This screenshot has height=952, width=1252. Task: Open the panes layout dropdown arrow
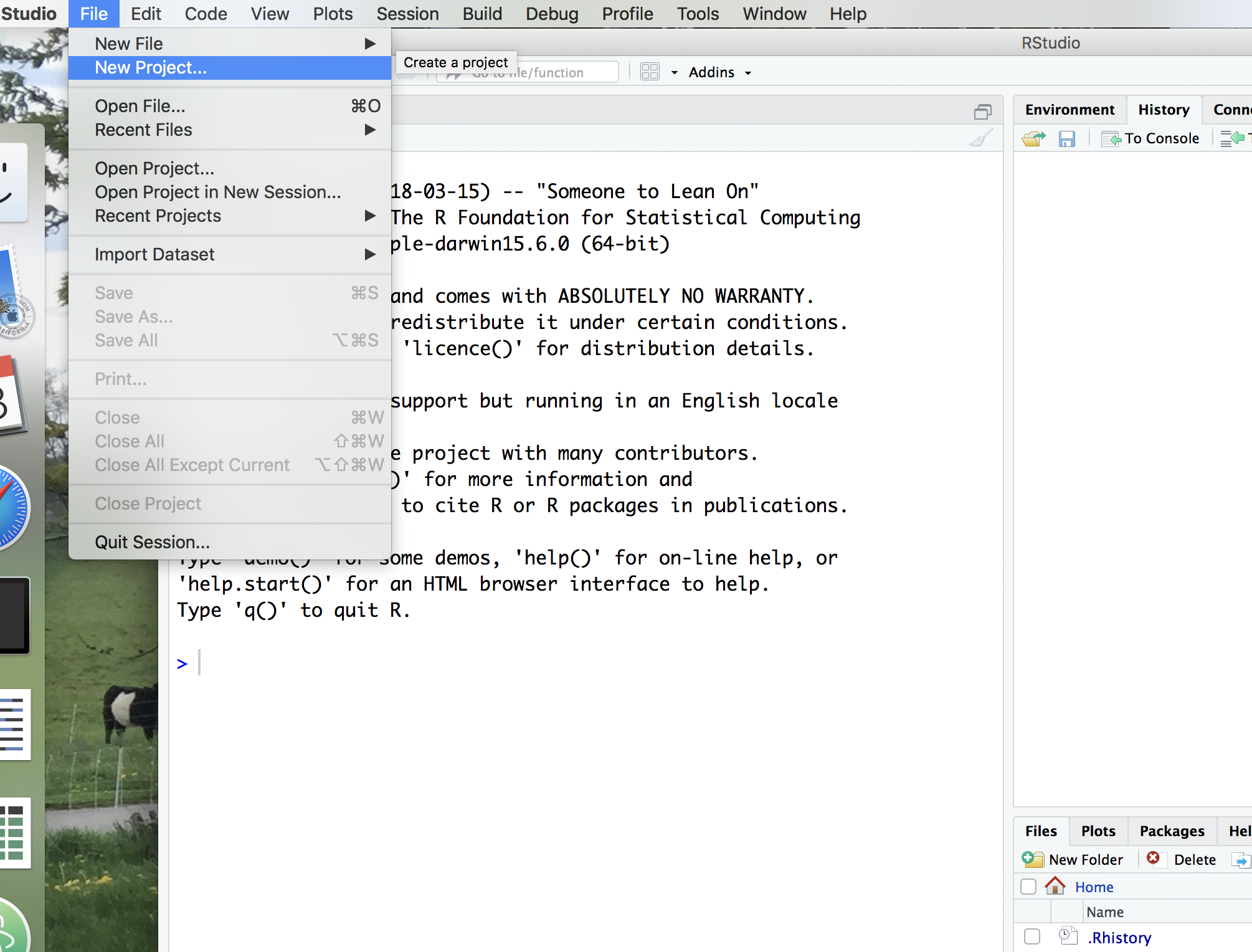coord(674,73)
